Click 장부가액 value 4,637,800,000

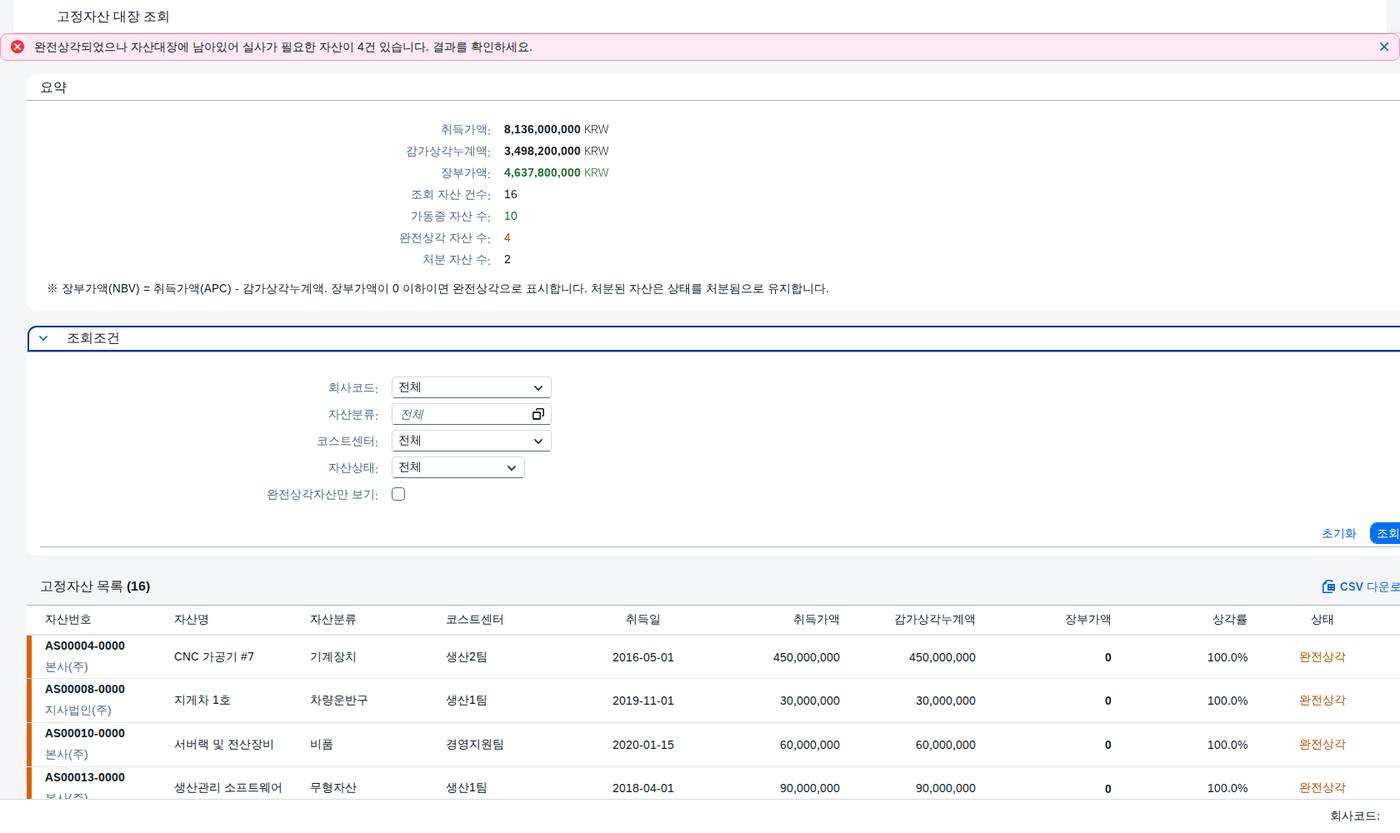coord(542,173)
